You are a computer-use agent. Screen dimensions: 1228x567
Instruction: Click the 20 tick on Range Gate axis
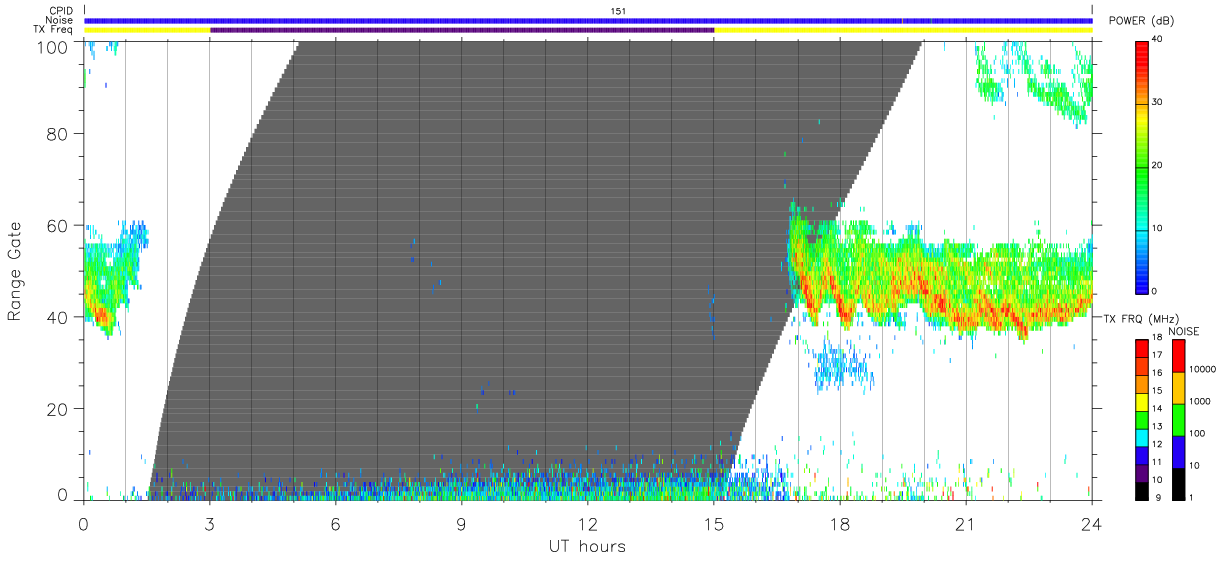tap(56, 409)
